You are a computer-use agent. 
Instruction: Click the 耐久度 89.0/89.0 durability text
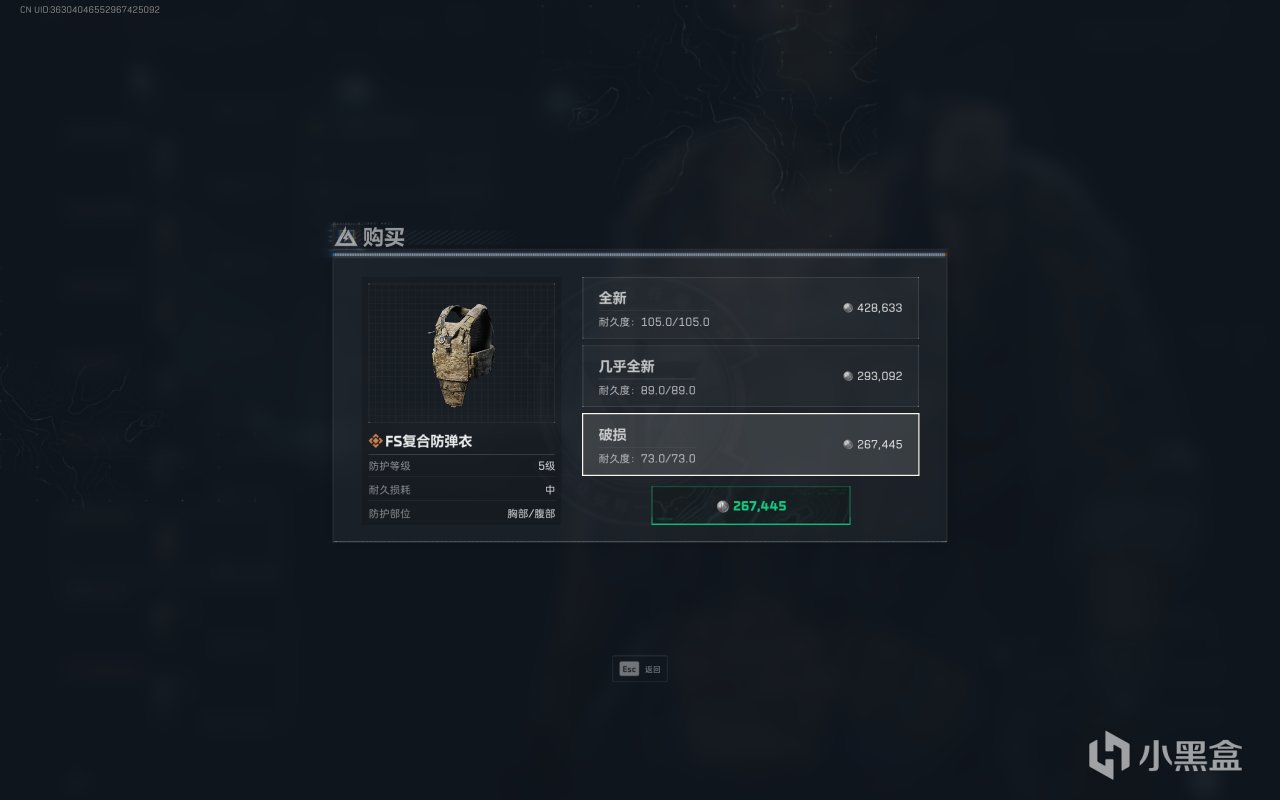[x=647, y=390]
